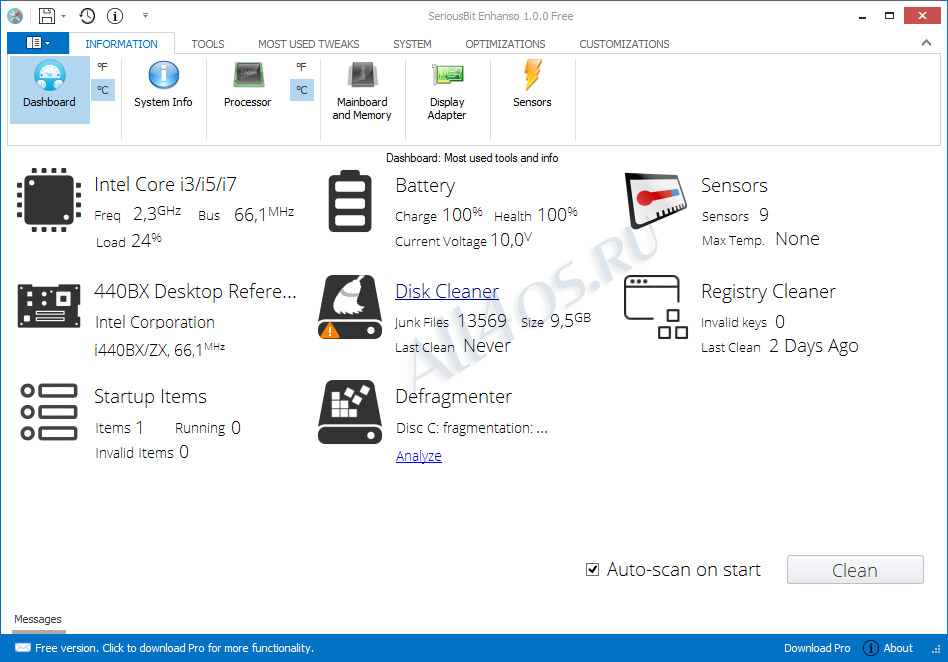Viewport: 948px width, 662px height.
Task: Open the Dashboard ribbon icon
Action: (50, 89)
